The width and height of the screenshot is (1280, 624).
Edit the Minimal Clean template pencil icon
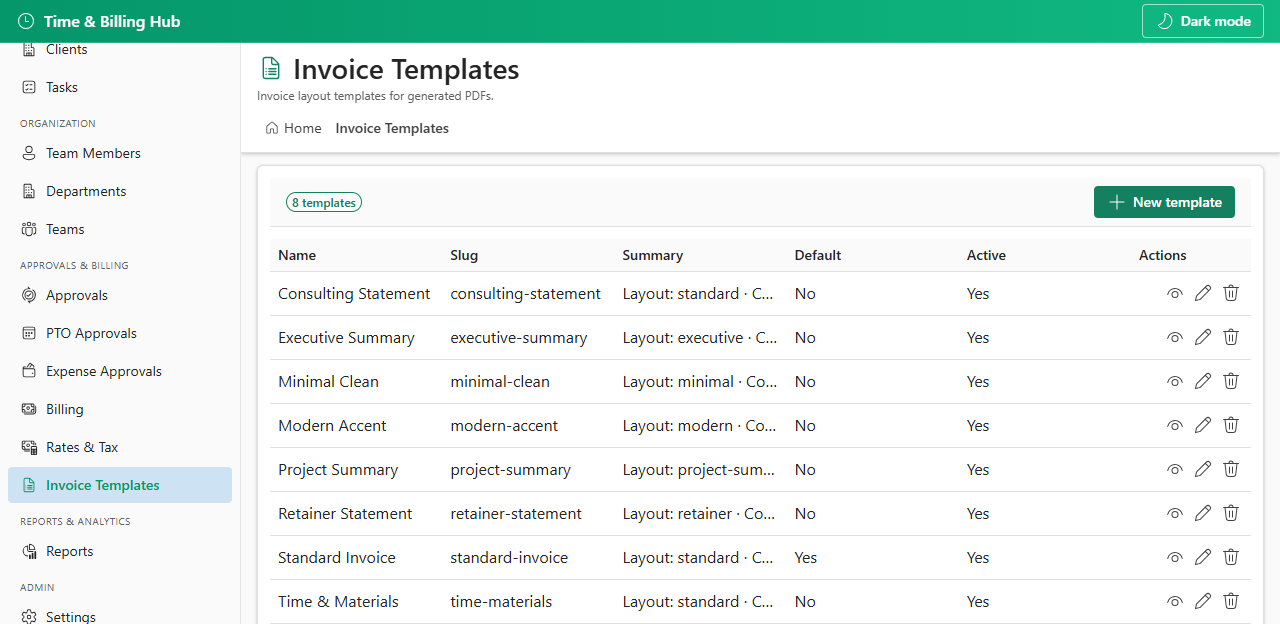click(x=1203, y=382)
